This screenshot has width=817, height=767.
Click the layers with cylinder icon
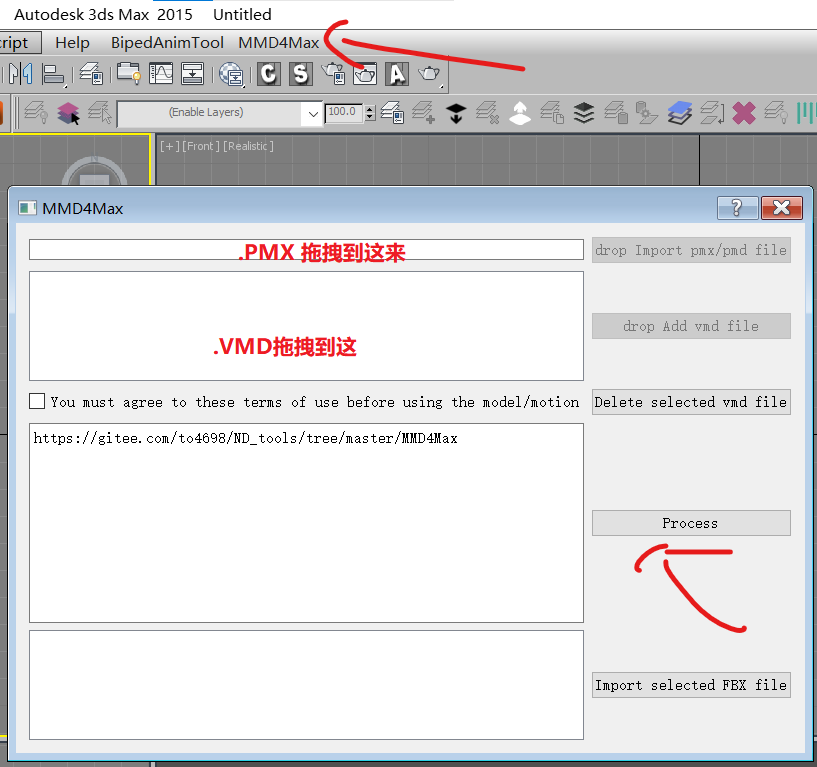616,113
